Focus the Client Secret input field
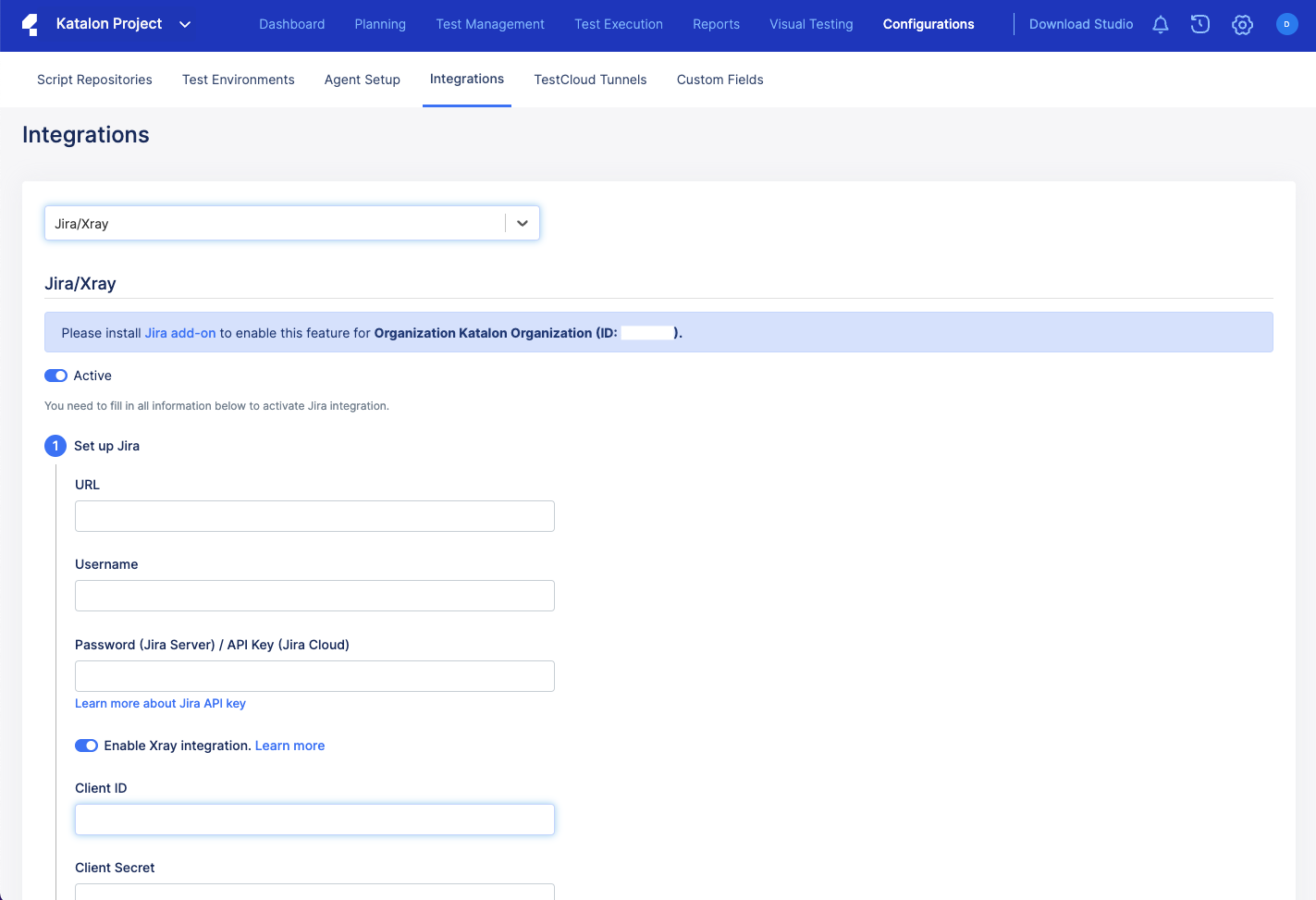 314,892
